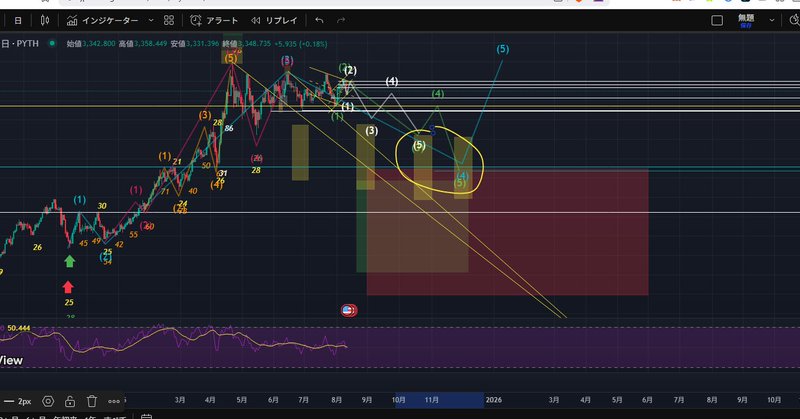Click the US economic event flag marker
Image resolution: width=800 pixels, height=419 pixels.
click(x=348, y=310)
